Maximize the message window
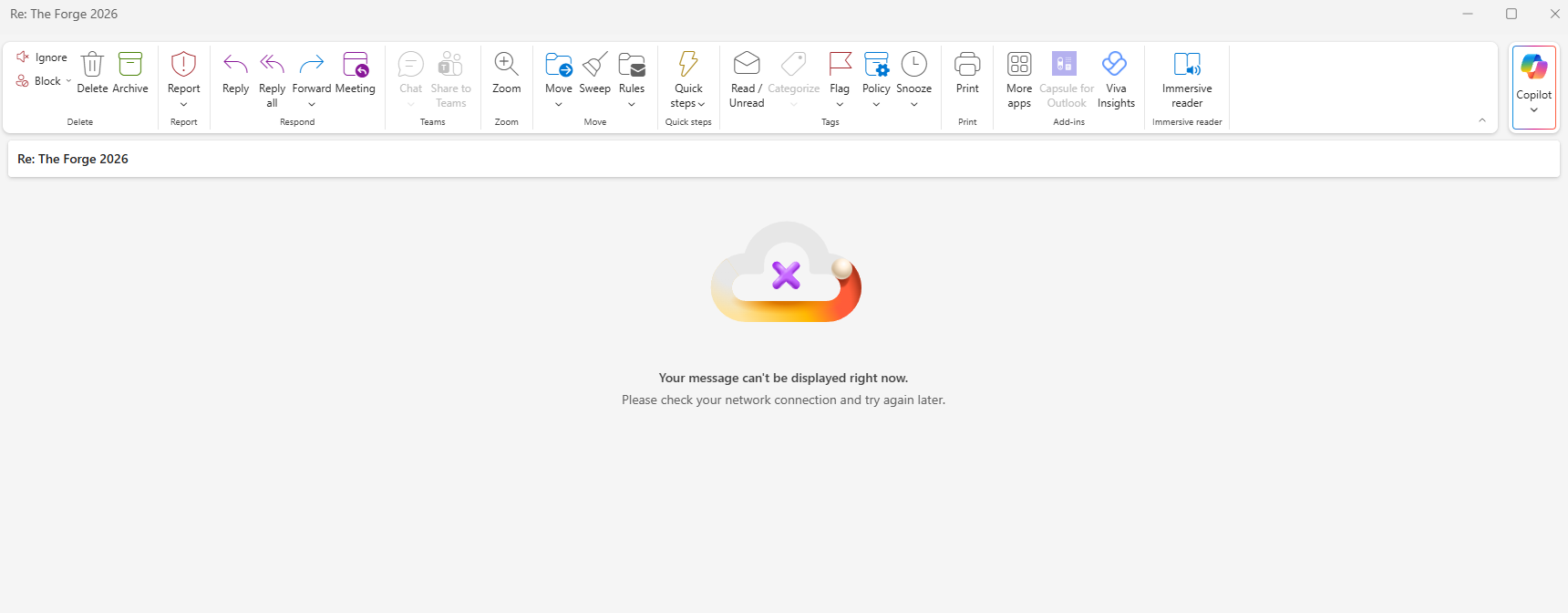Screen dimensions: 1568x613 click(1511, 14)
